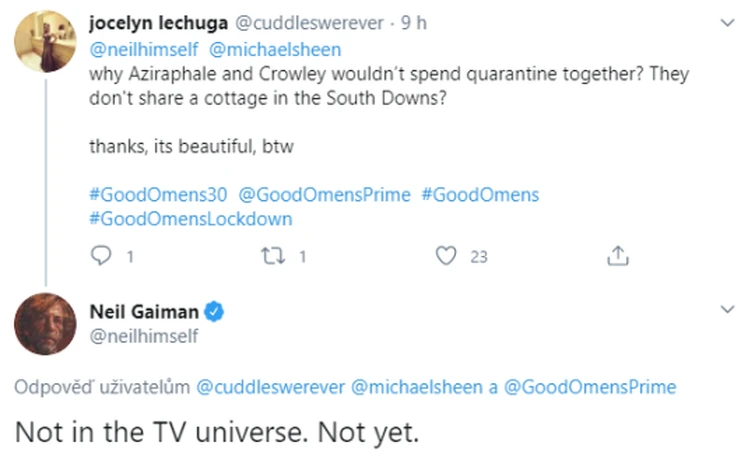Visit @GoodOmensPrime mention in tweet body
Viewport: 755px width, 456px height.
tap(324, 194)
